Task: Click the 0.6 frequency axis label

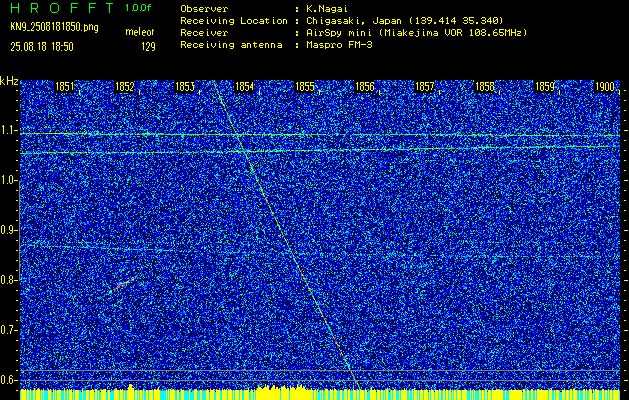Action: pos(9,380)
